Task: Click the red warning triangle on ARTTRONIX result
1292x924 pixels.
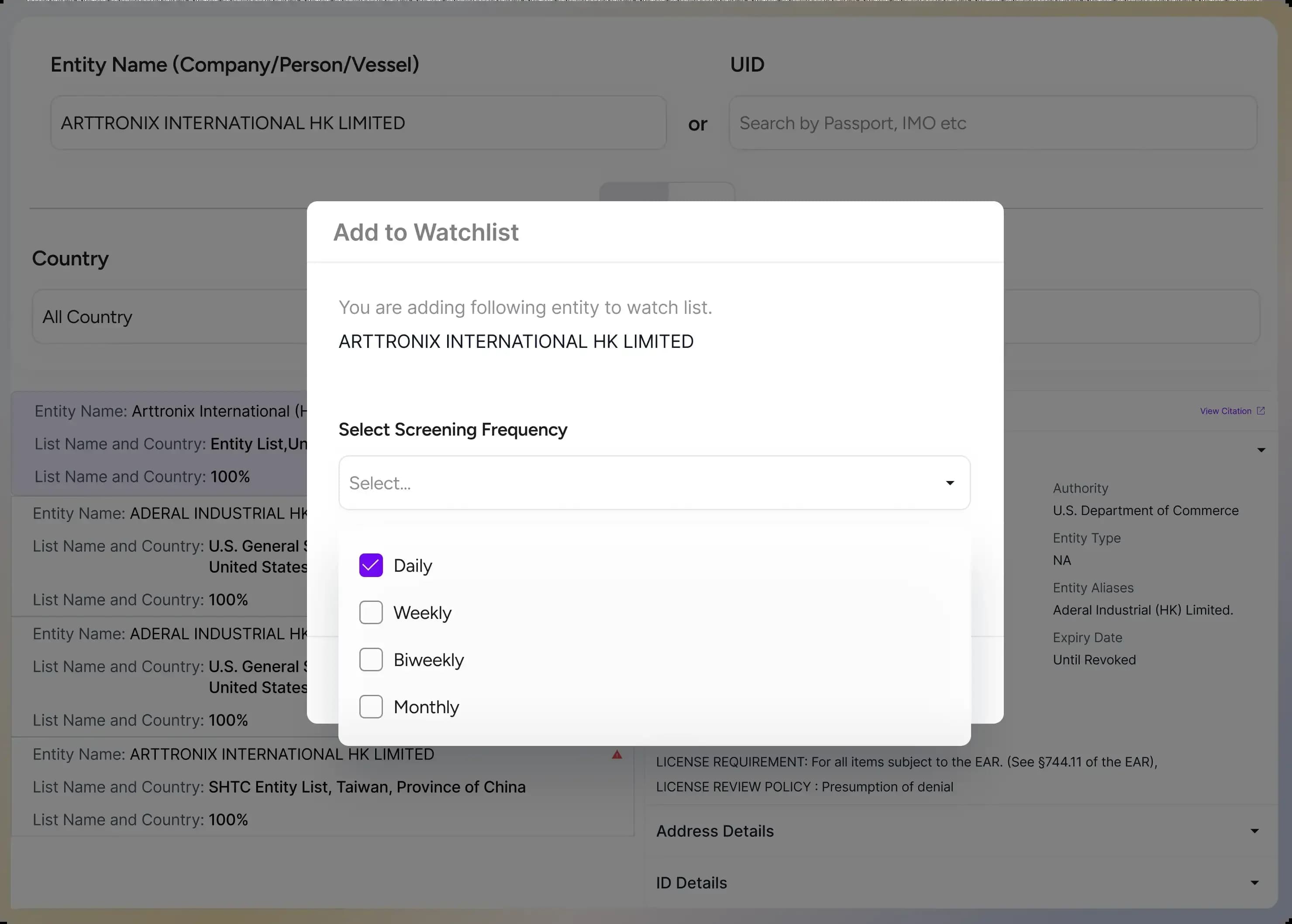Action: pos(617,755)
